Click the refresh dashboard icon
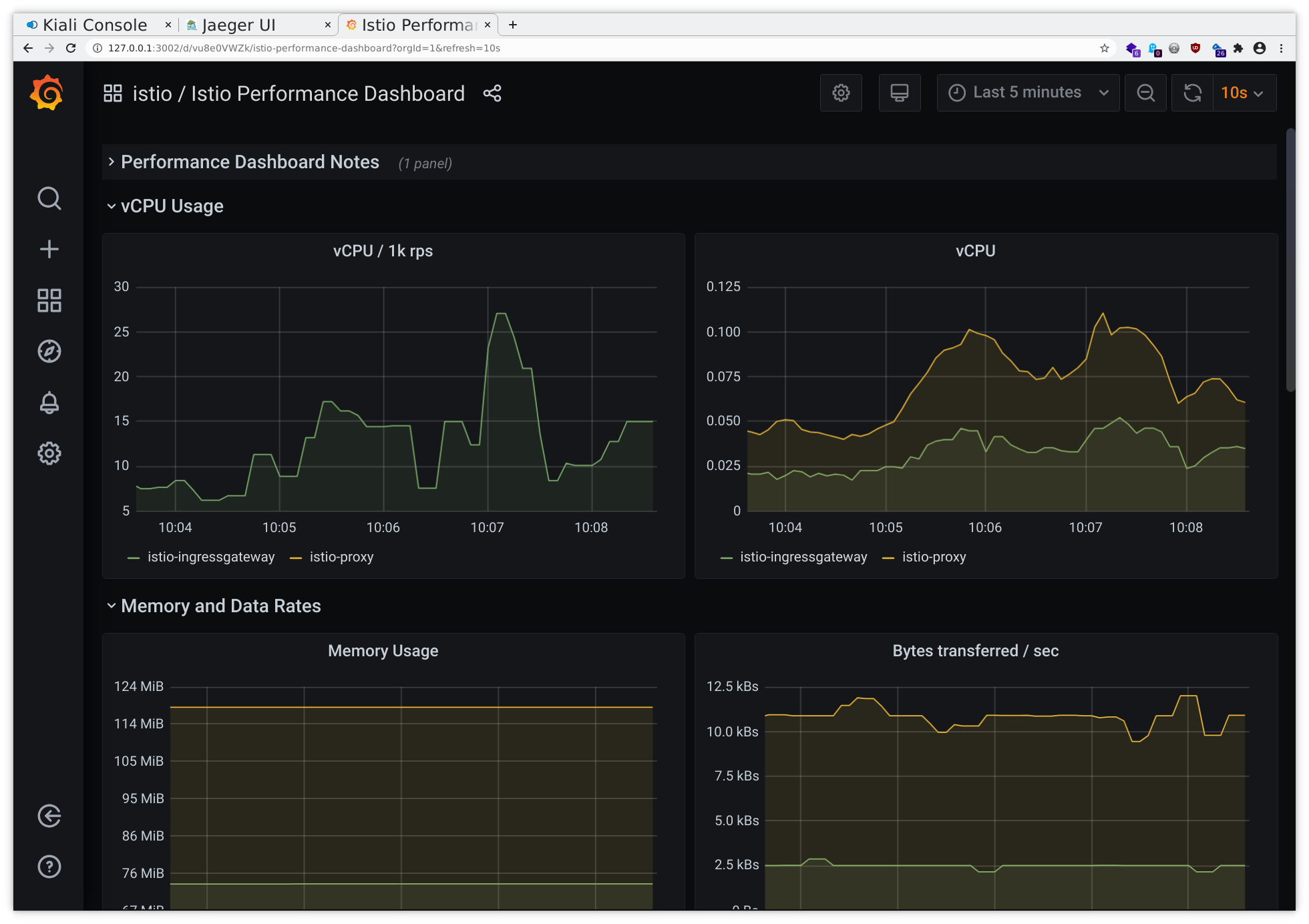1309x924 pixels. click(x=1192, y=93)
